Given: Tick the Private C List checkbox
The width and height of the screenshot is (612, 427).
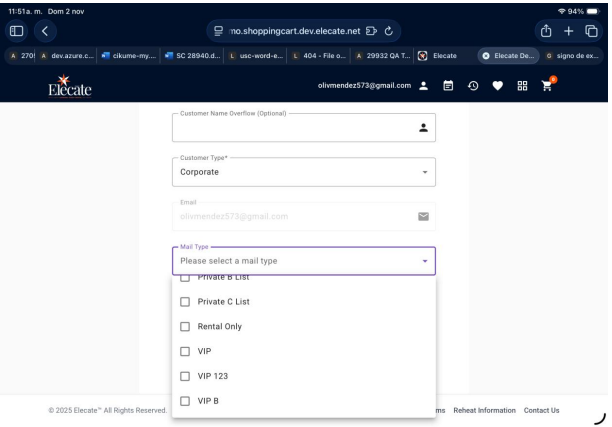Looking at the screenshot, I should point(184,301).
